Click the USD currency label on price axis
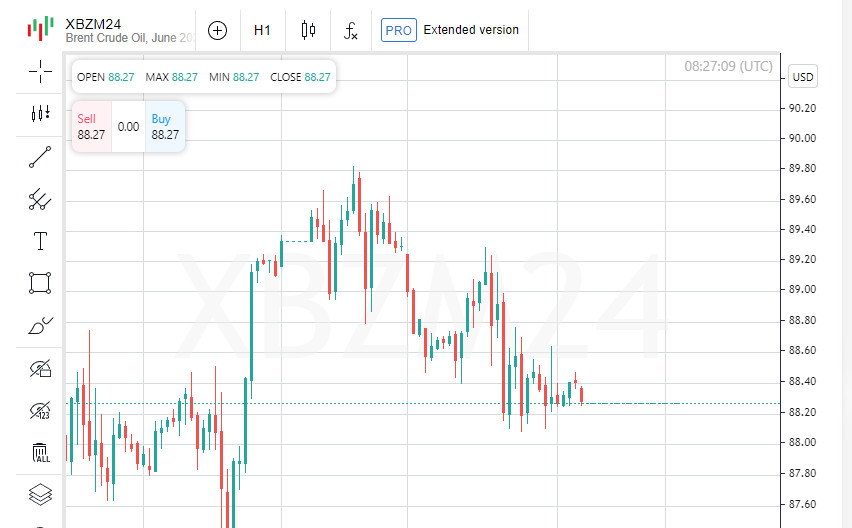 [x=802, y=77]
